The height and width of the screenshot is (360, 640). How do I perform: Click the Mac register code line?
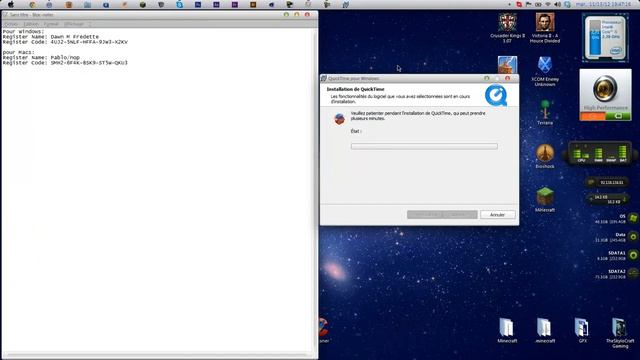tap(65, 63)
